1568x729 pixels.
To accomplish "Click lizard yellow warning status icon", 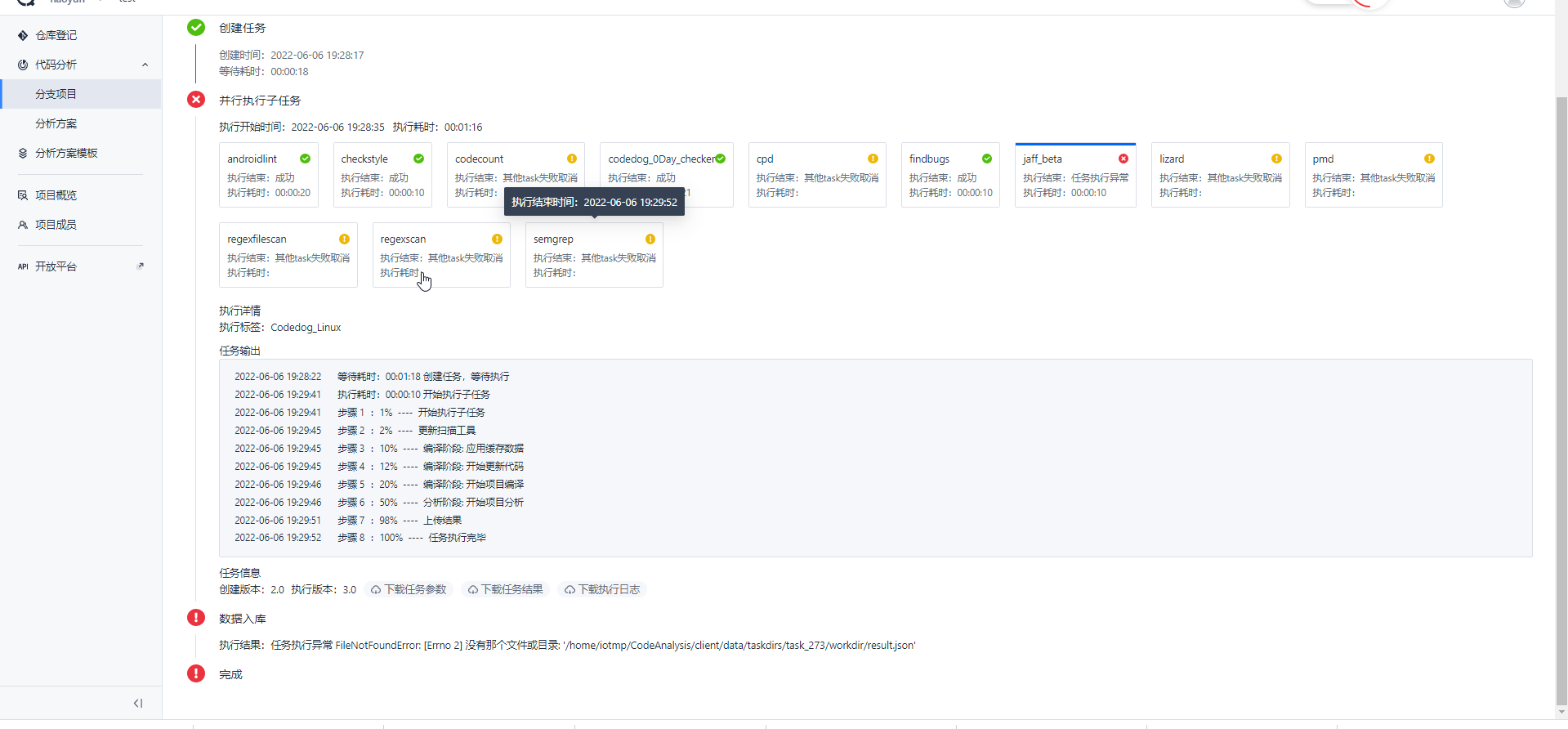I will coord(1276,159).
